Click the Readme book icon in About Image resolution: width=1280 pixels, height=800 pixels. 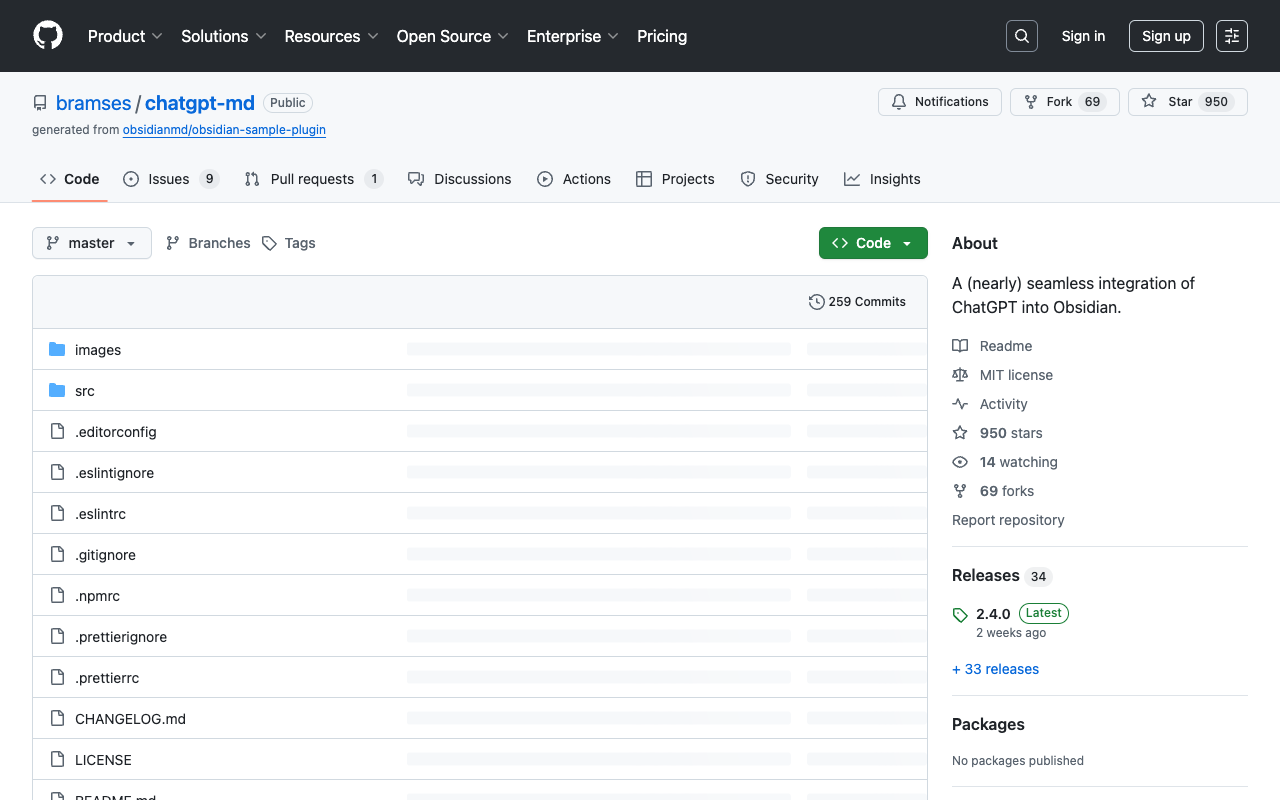pyautogui.click(x=960, y=346)
